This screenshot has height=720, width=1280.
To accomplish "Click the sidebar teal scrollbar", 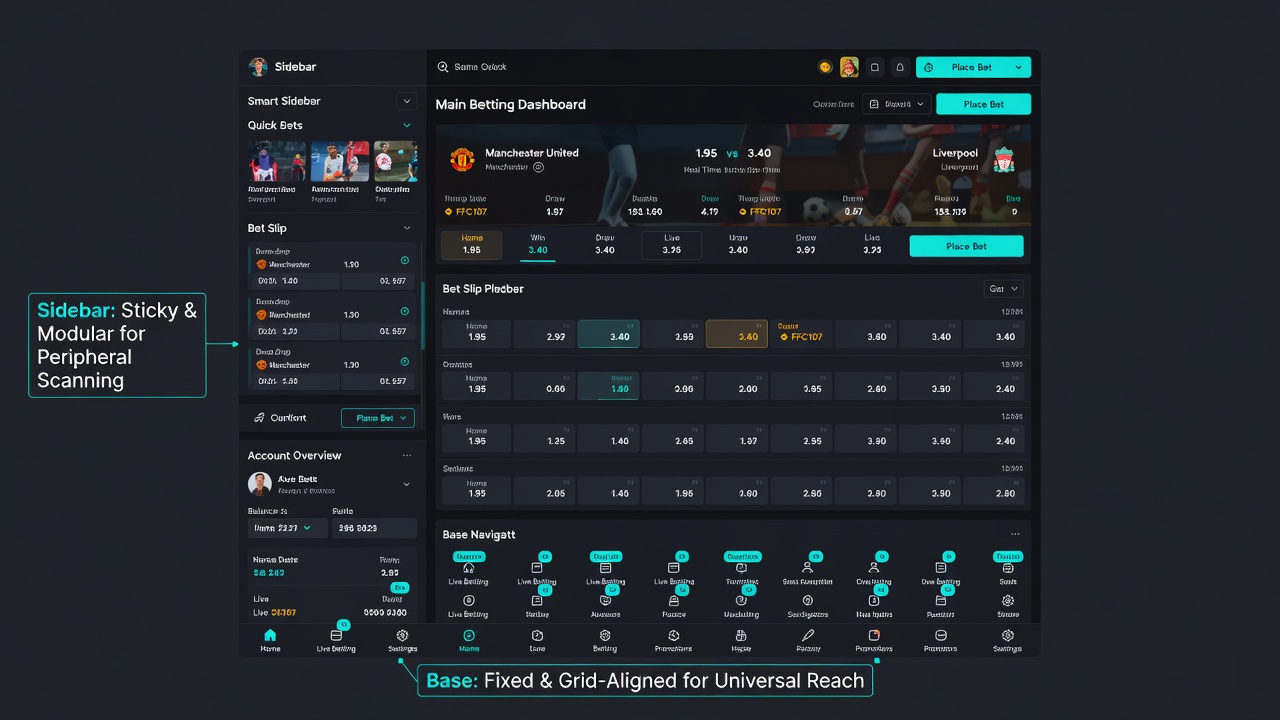I will (423, 315).
